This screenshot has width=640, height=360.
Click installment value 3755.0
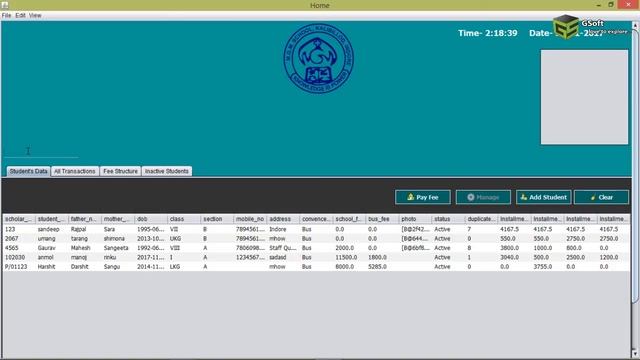(x=542, y=267)
